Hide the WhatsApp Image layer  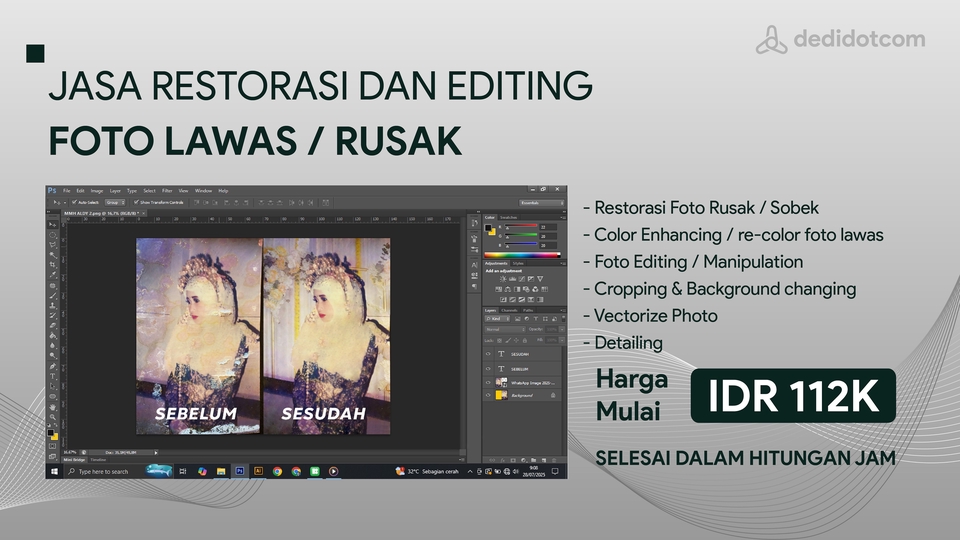point(488,383)
